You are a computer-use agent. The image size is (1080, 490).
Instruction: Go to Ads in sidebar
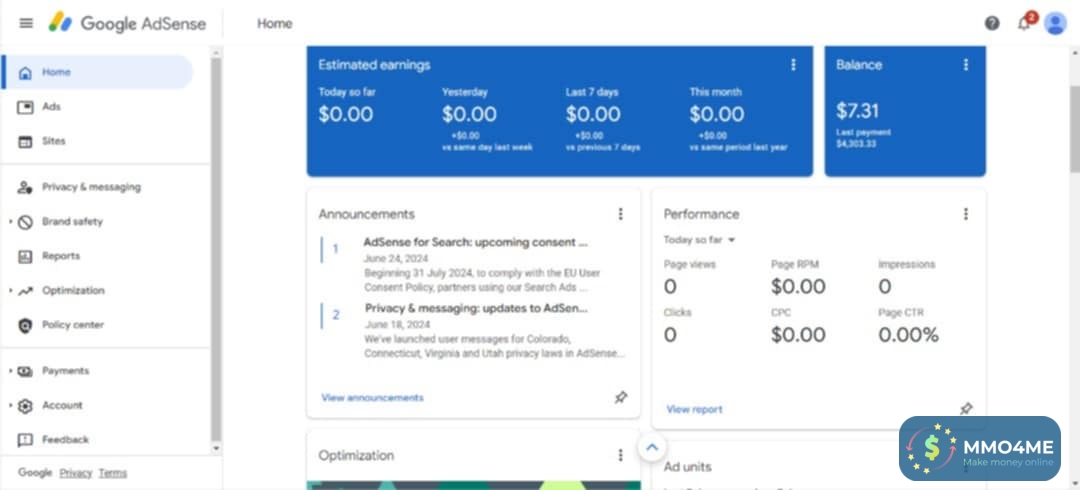(50, 107)
